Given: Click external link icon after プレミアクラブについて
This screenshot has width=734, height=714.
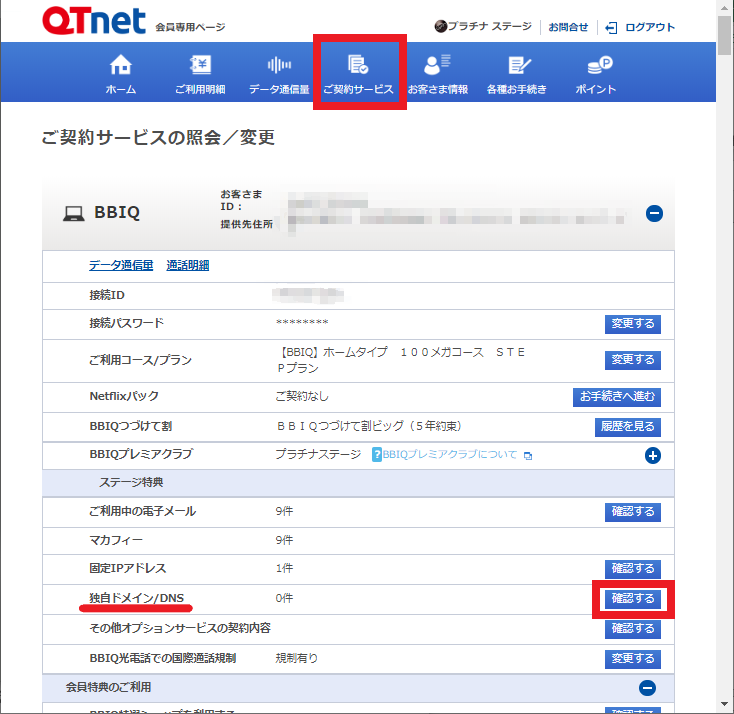Looking at the screenshot, I should [528, 456].
